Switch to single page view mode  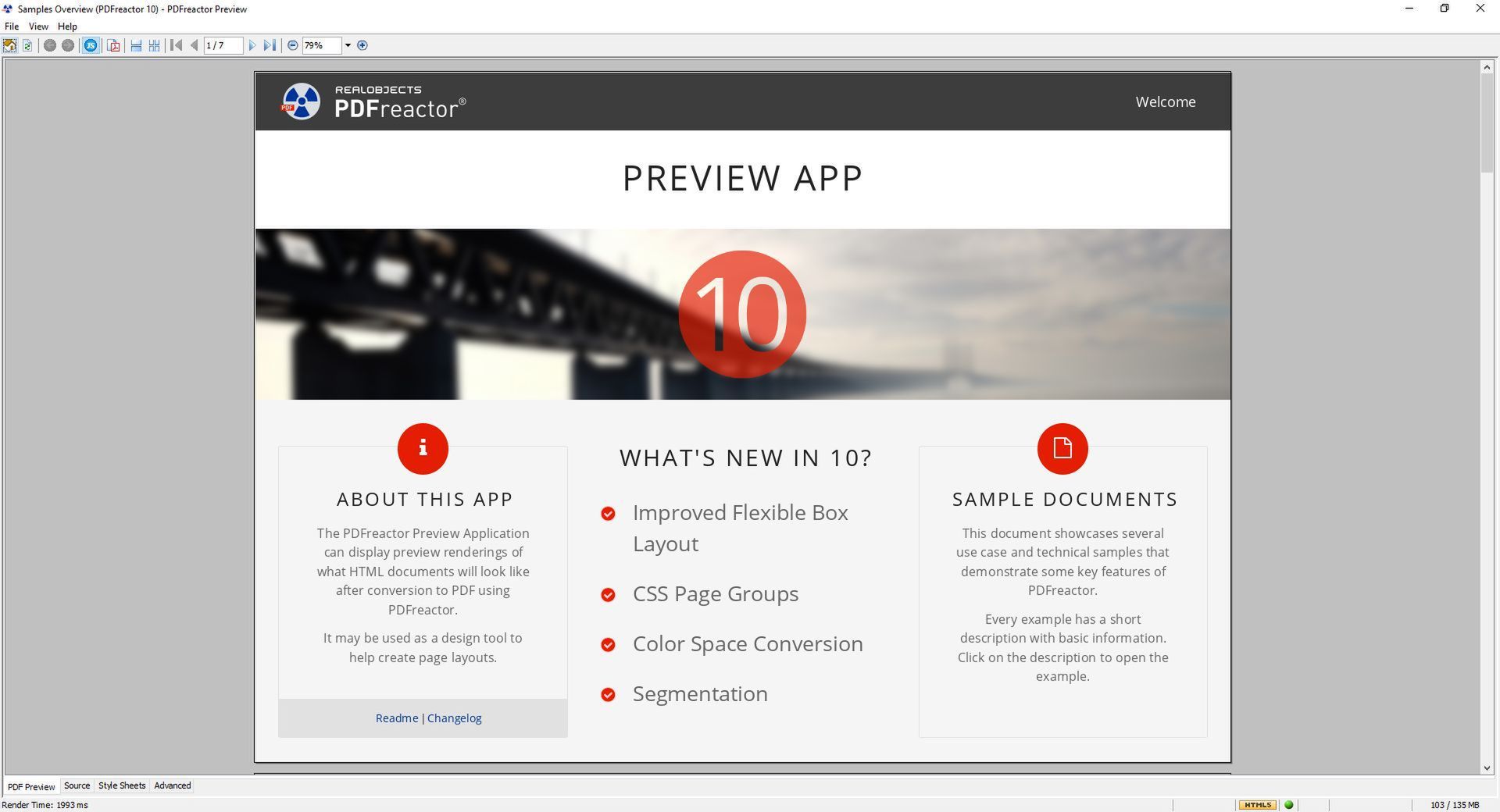[x=134, y=45]
